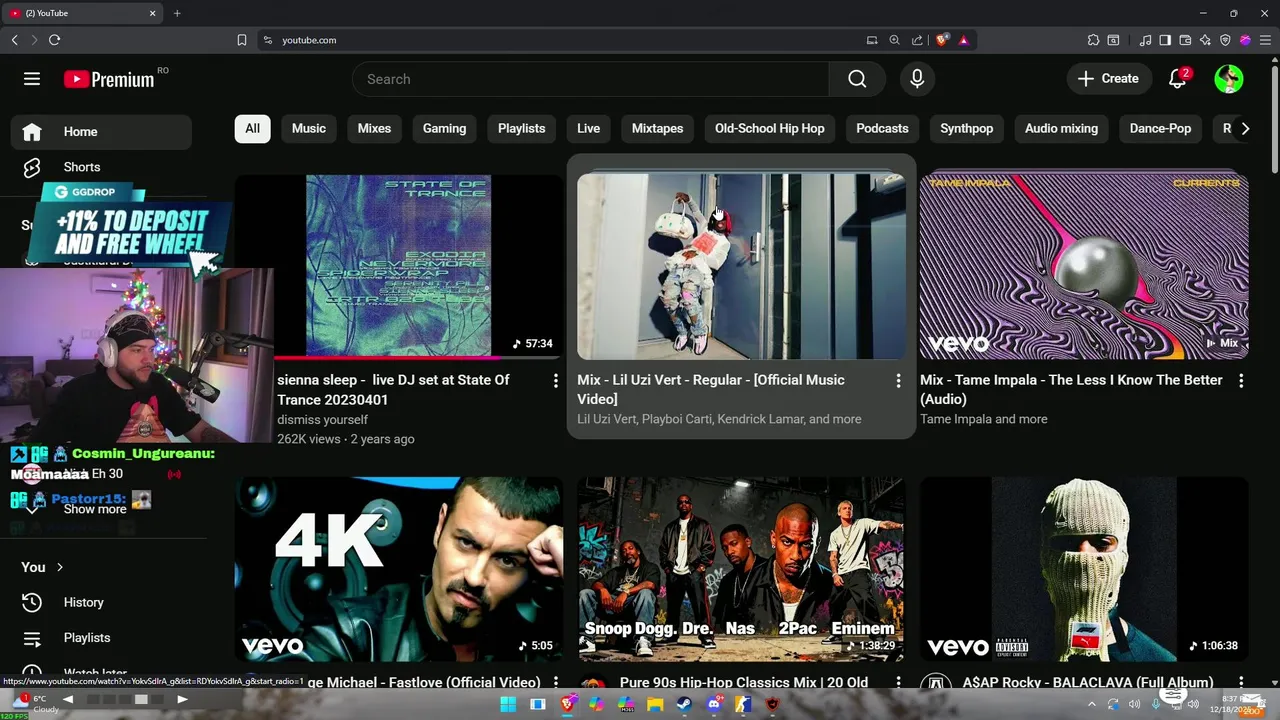
Task: Open the browser extensions puzzle icon
Action: coord(1093,40)
